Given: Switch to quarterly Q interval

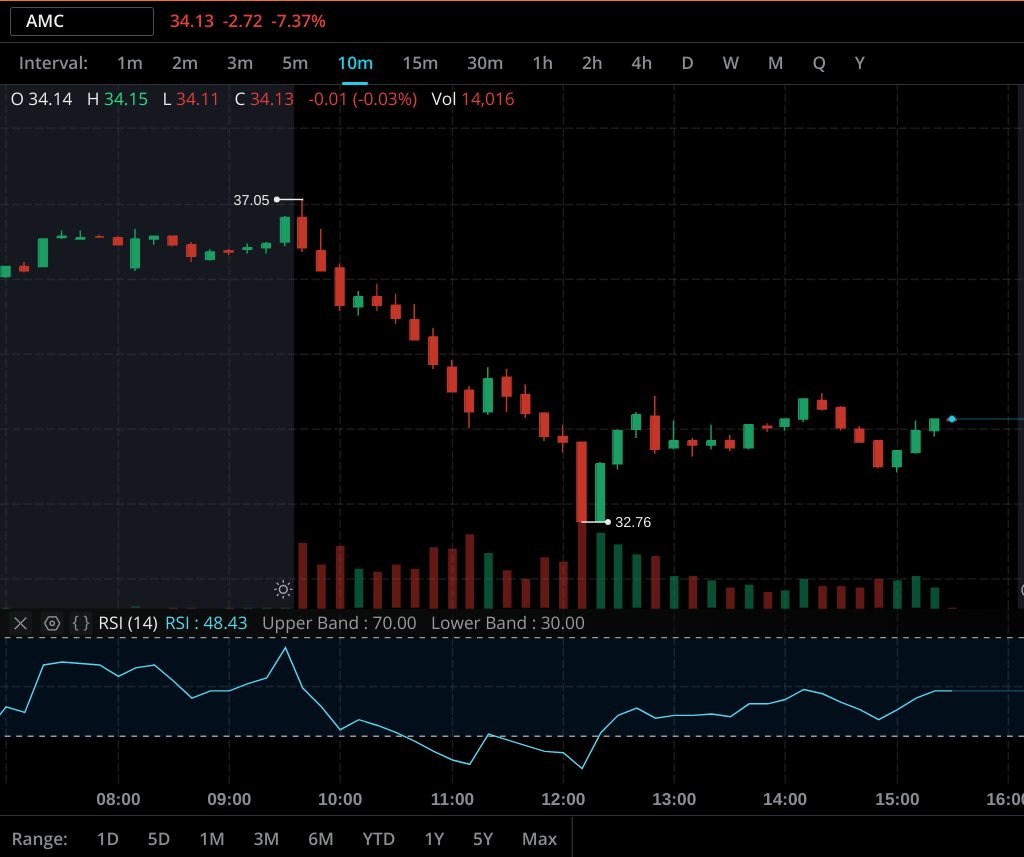Looking at the screenshot, I should pos(819,63).
